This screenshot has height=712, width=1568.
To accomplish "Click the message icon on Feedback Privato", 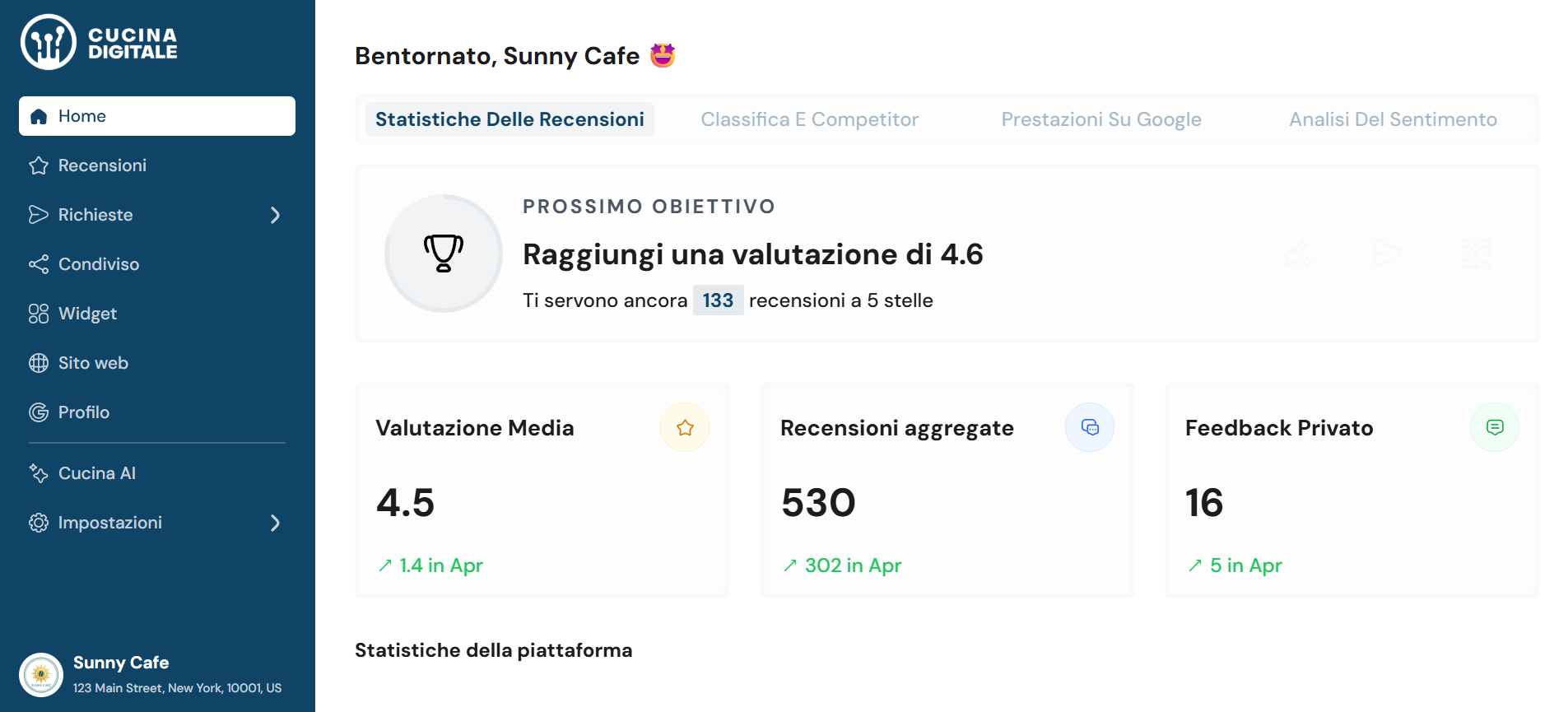I will click(x=1495, y=427).
